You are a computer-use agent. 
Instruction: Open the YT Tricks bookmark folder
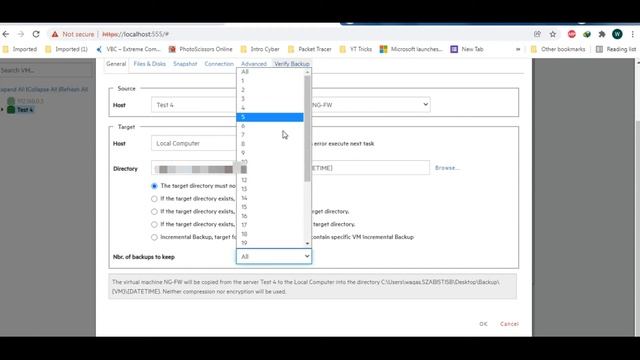tap(356, 49)
